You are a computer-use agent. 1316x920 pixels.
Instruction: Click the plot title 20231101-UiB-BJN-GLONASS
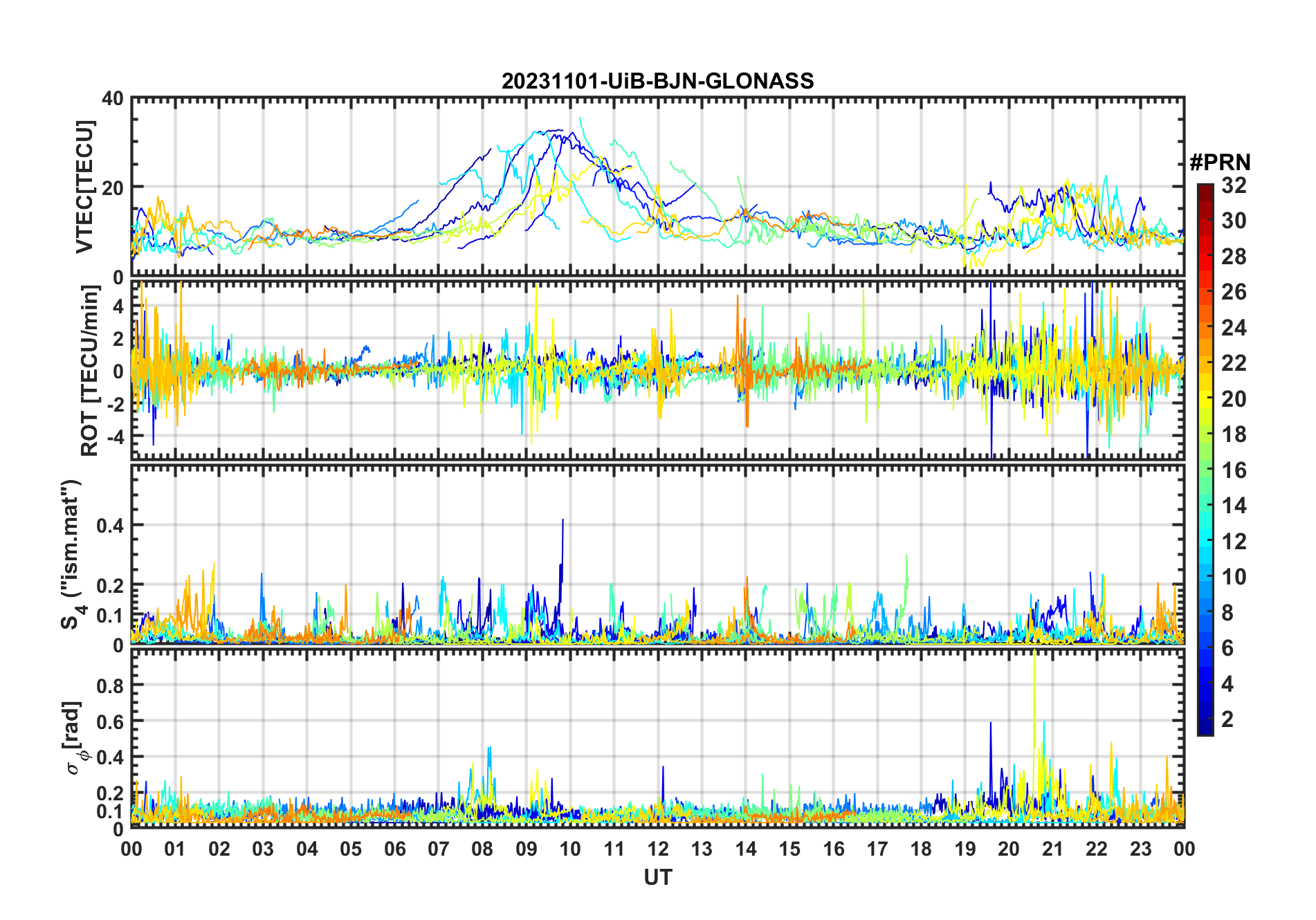coord(657,81)
